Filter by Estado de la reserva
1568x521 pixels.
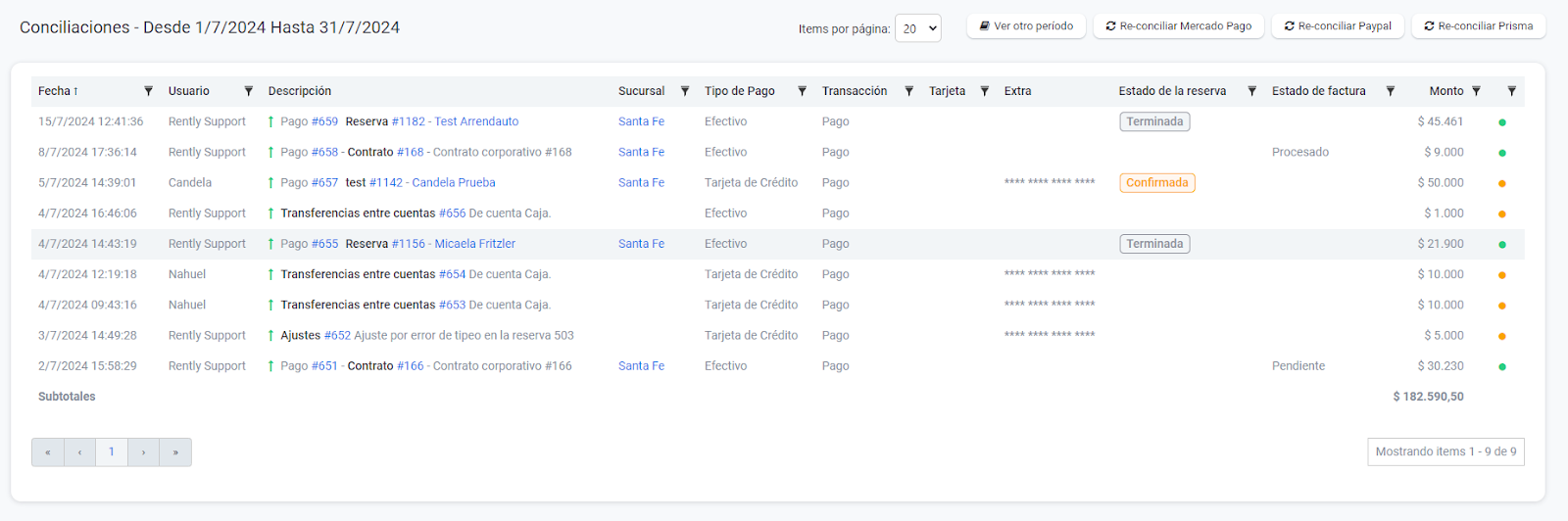[x=1251, y=91]
